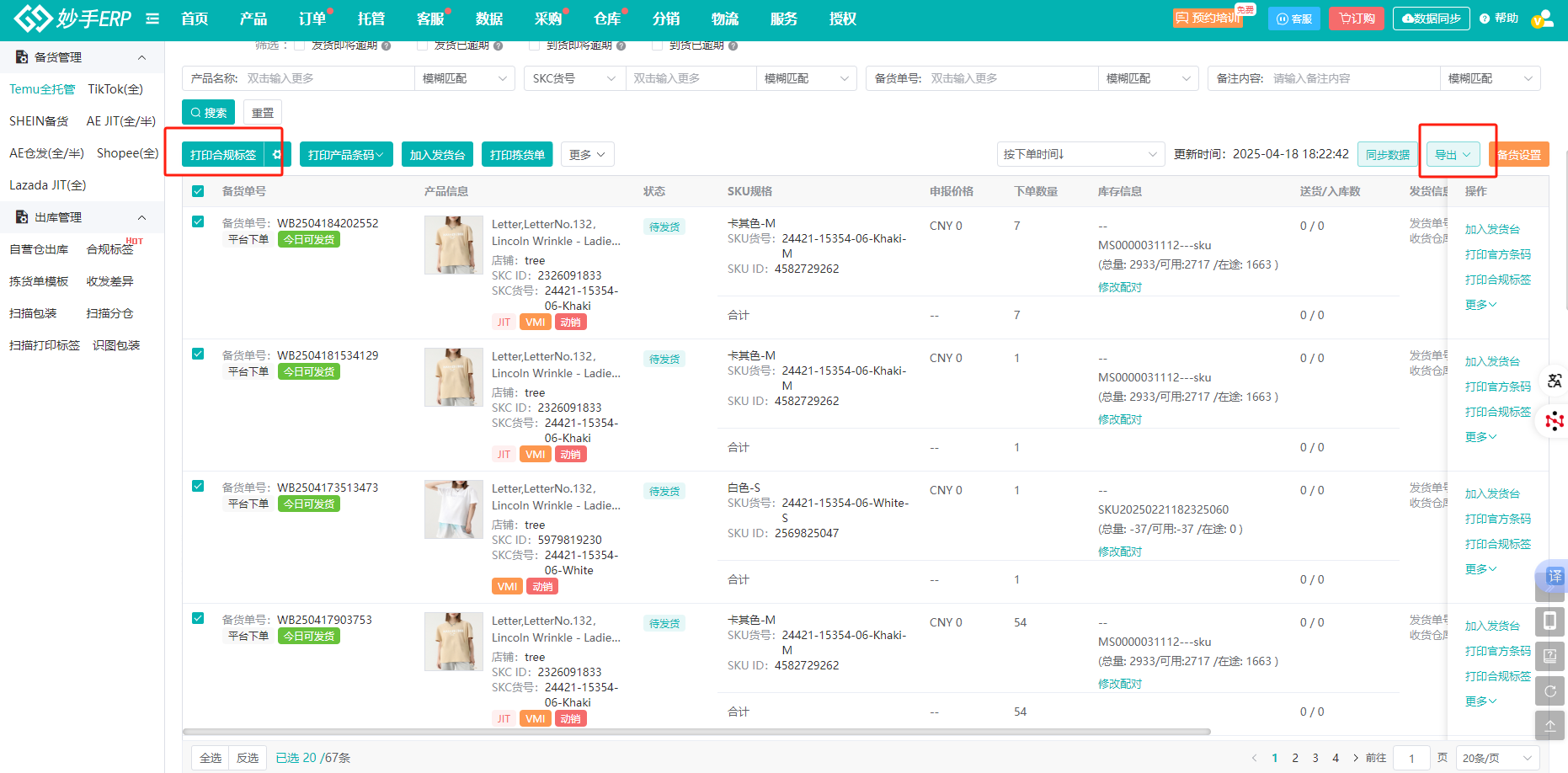Open the orange 备货设置 button
The width and height of the screenshot is (1568, 773).
click(1519, 155)
